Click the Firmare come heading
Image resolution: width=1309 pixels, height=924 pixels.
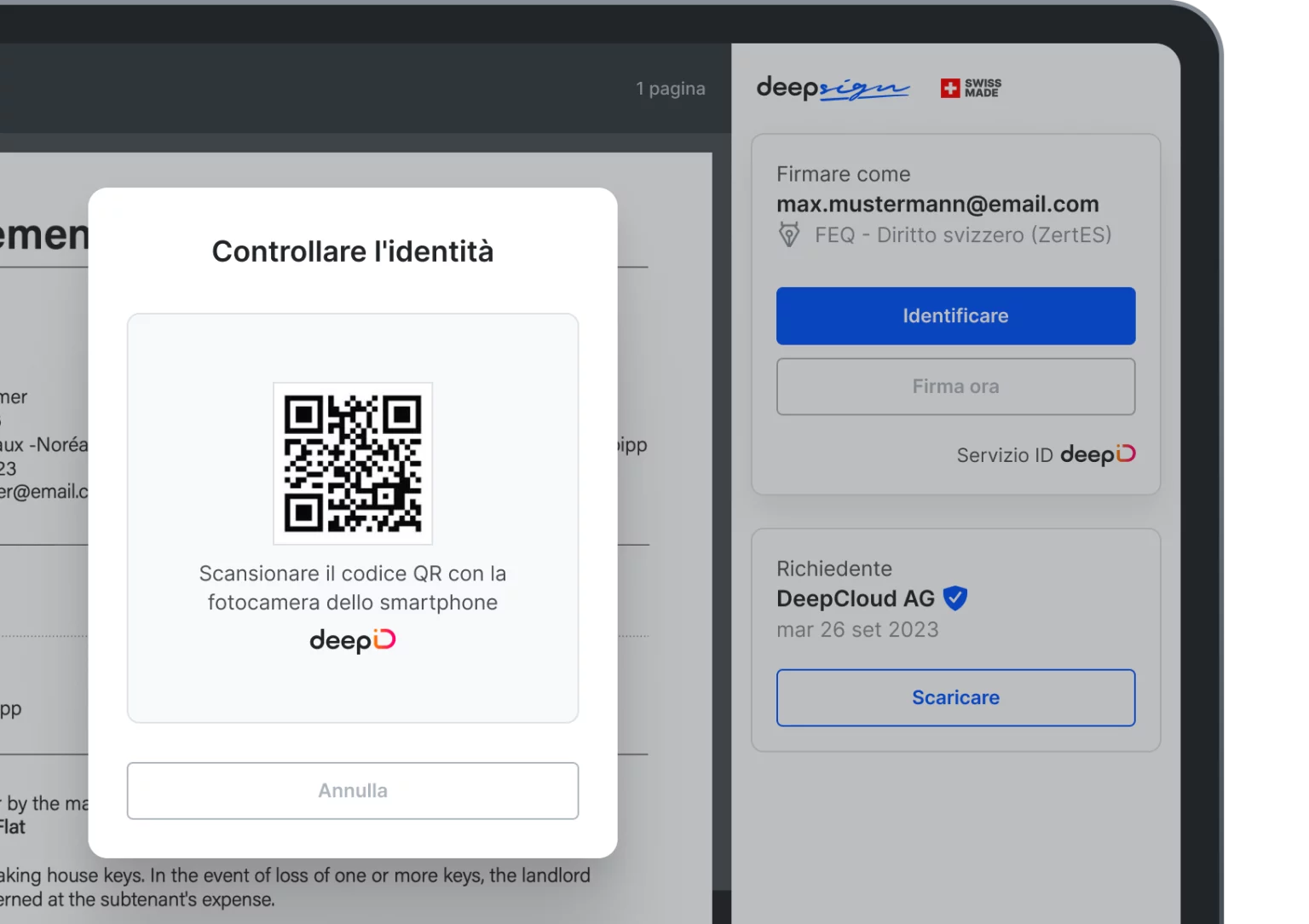click(x=844, y=174)
